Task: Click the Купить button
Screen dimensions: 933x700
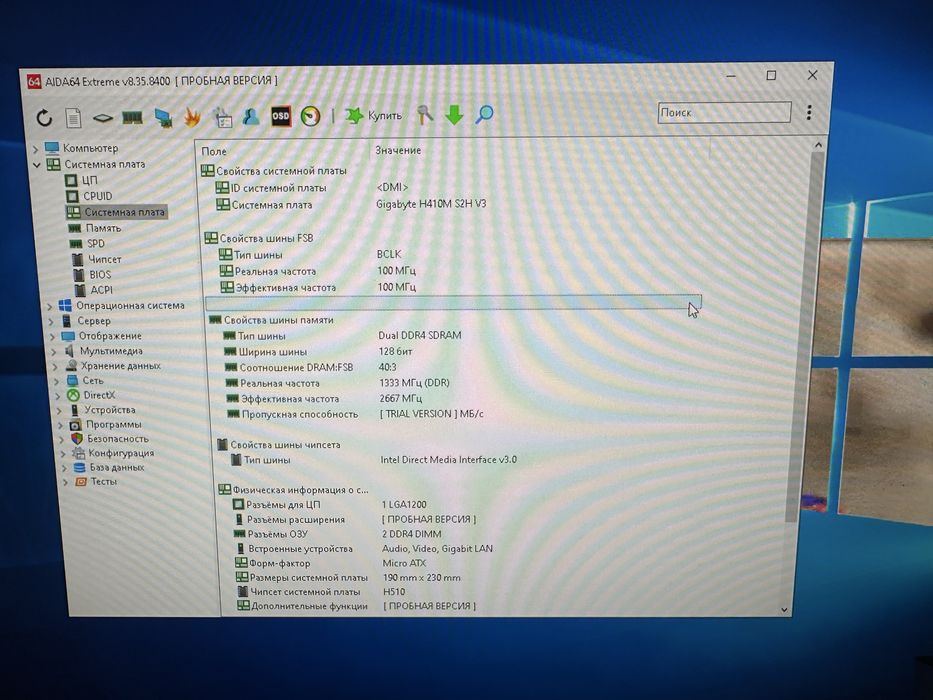Action: click(374, 115)
